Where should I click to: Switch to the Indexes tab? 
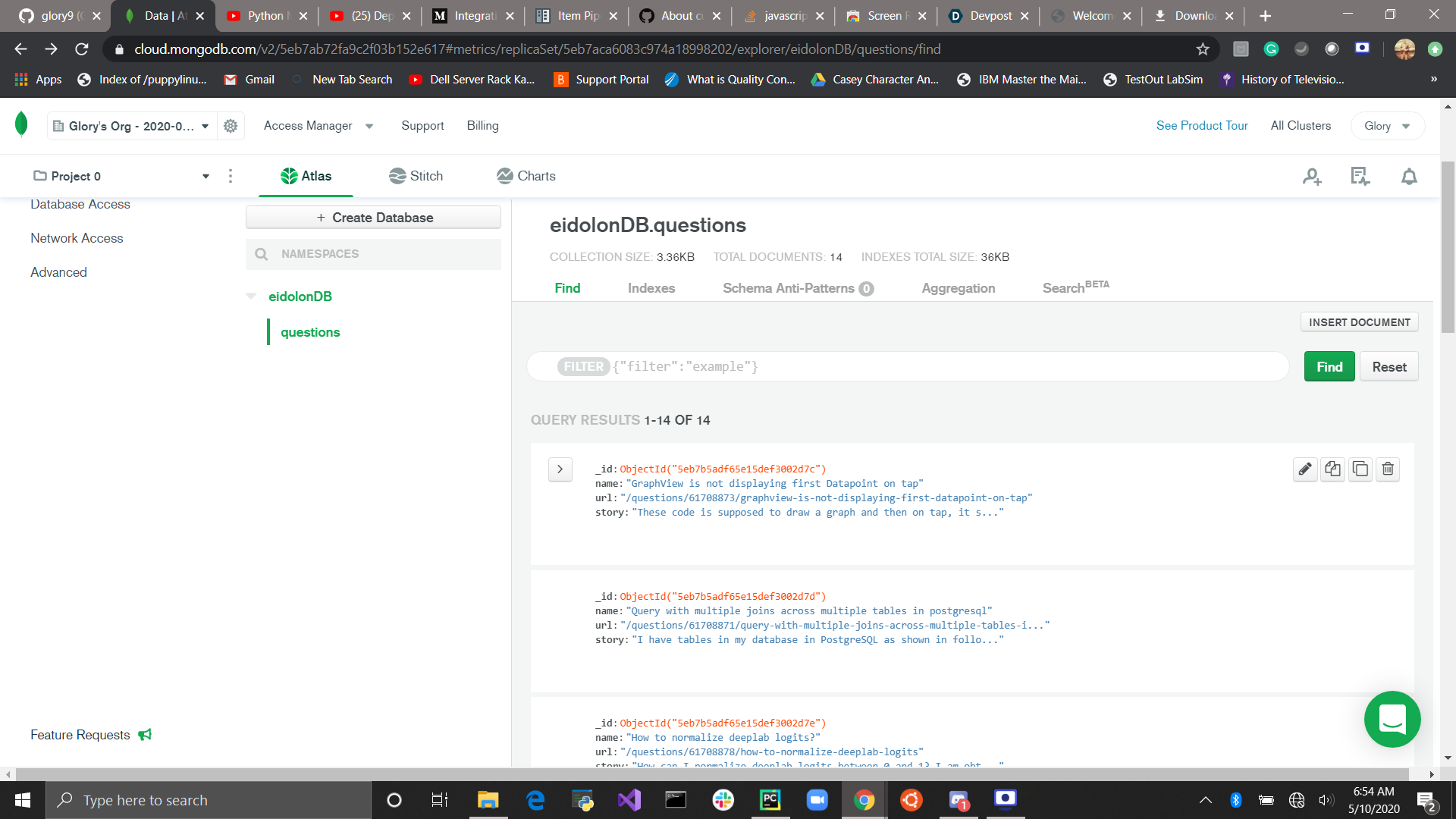651,288
